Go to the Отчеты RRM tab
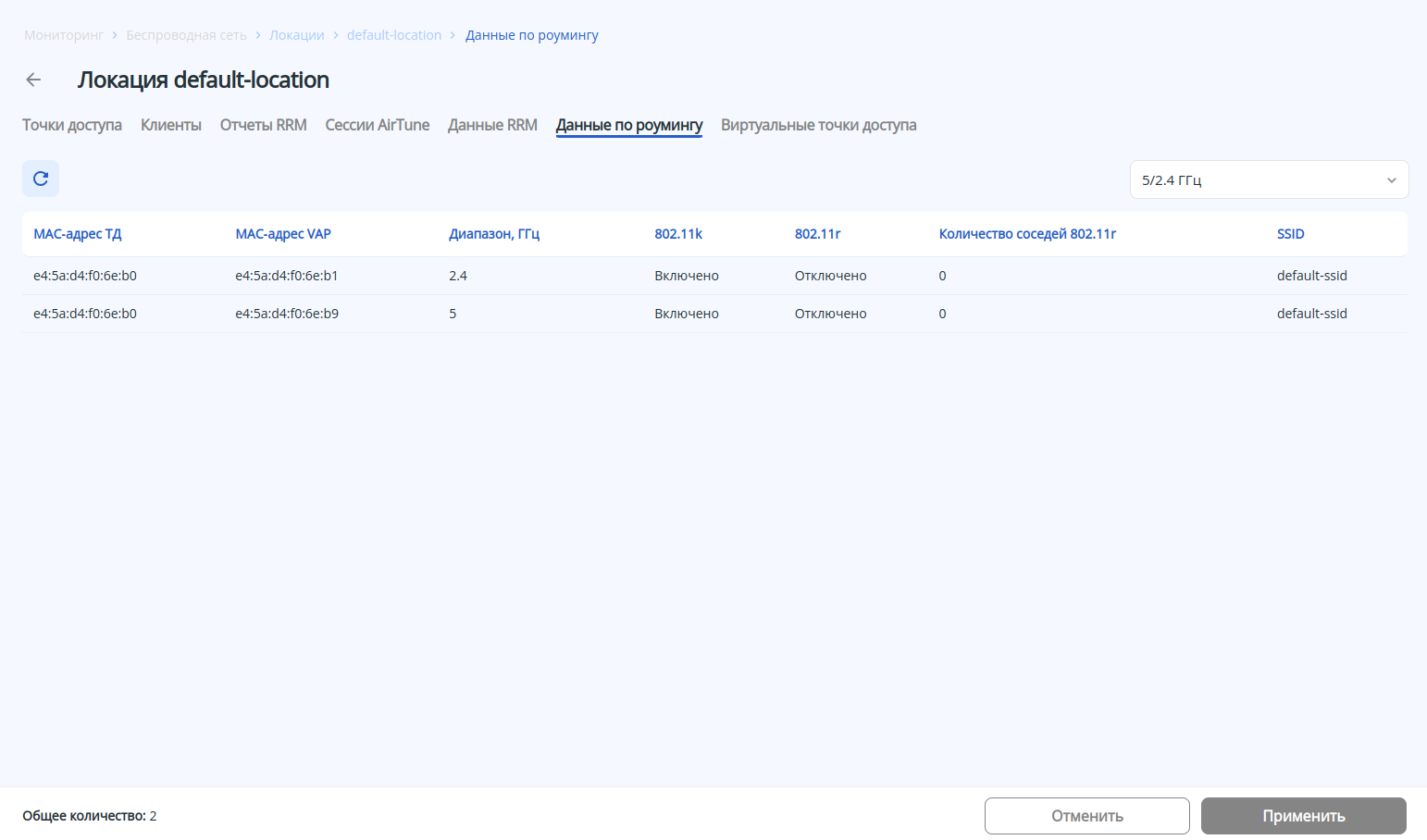1427x840 pixels. [x=263, y=125]
